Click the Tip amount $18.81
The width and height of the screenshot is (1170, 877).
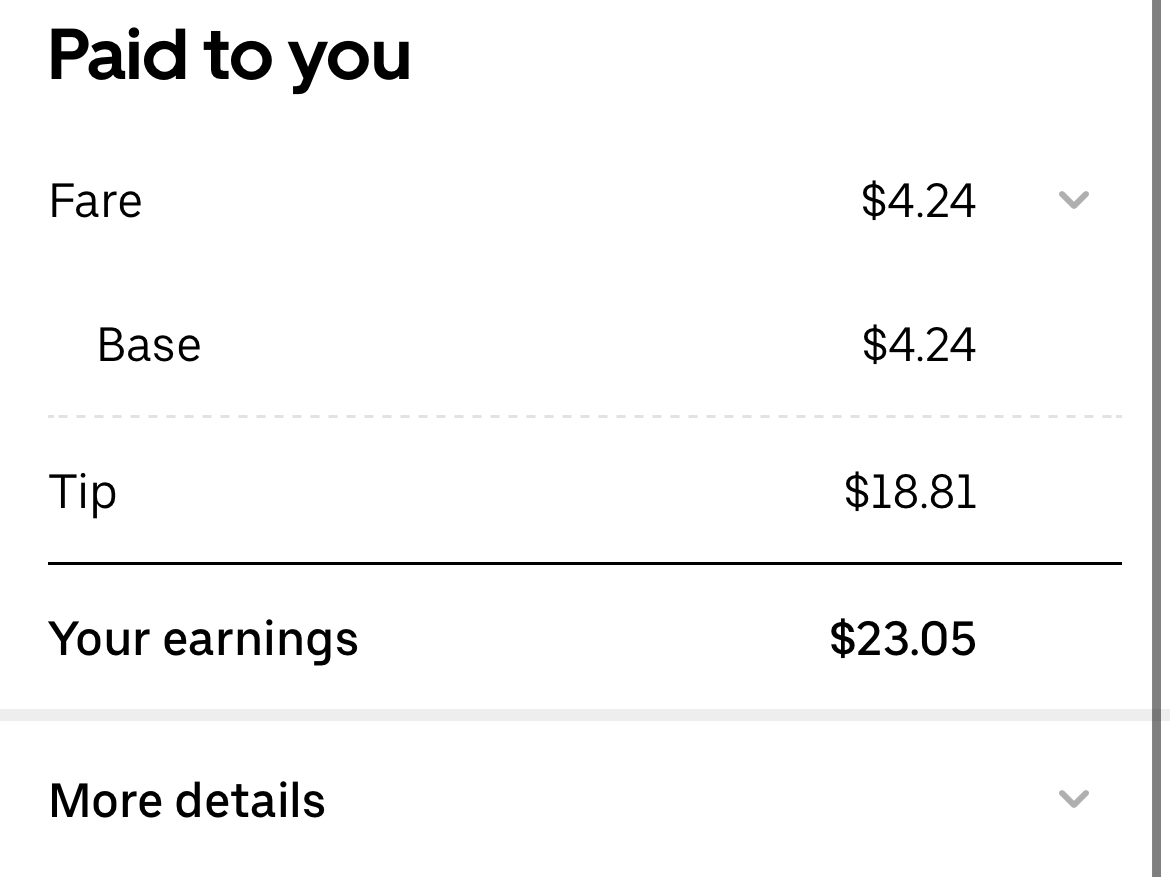point(910,492)
